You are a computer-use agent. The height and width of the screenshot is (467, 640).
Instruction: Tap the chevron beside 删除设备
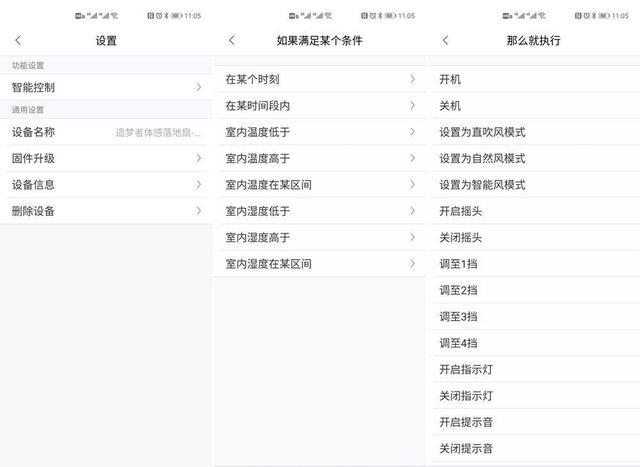click(x=199, y=211)
